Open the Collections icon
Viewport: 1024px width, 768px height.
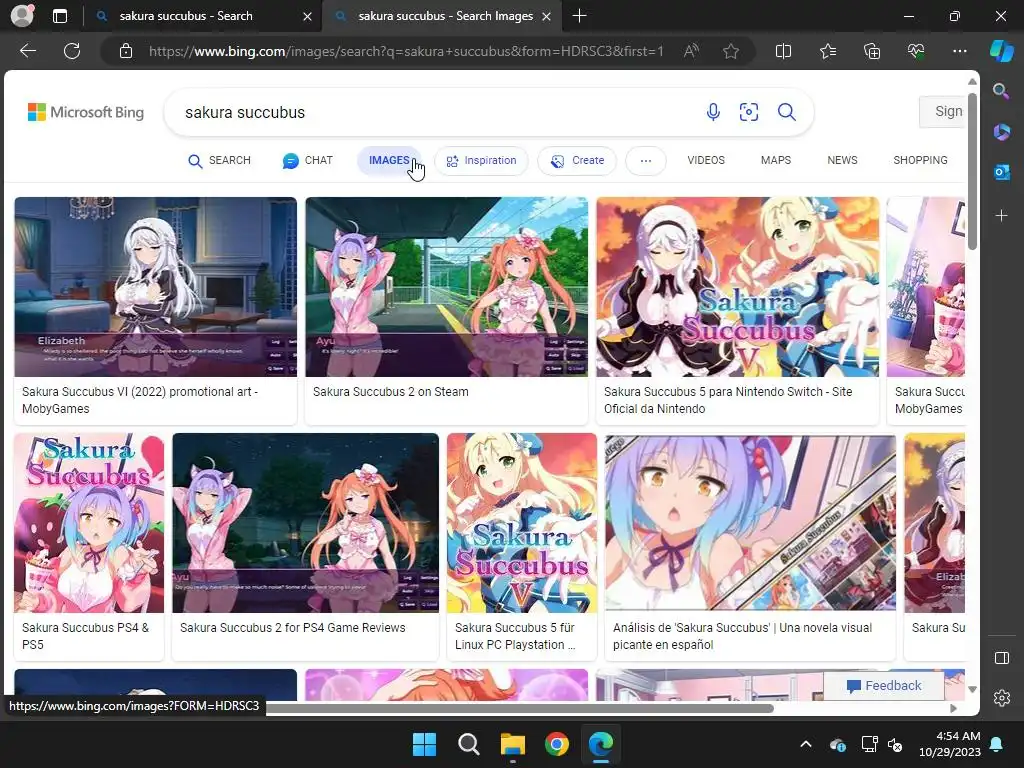[x=872, y=51]
